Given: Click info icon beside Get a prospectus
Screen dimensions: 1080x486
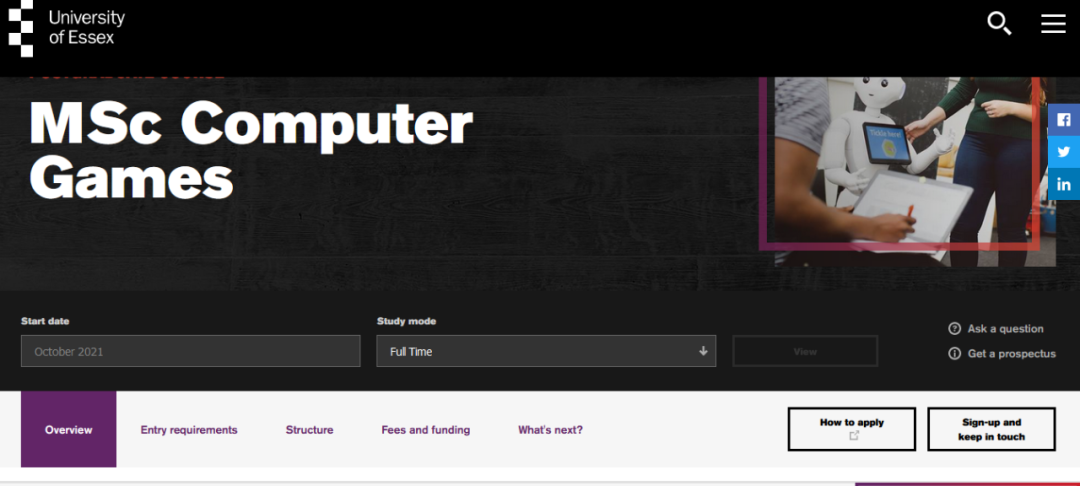Looking at the screenshot, I should [x=955, y=354].
